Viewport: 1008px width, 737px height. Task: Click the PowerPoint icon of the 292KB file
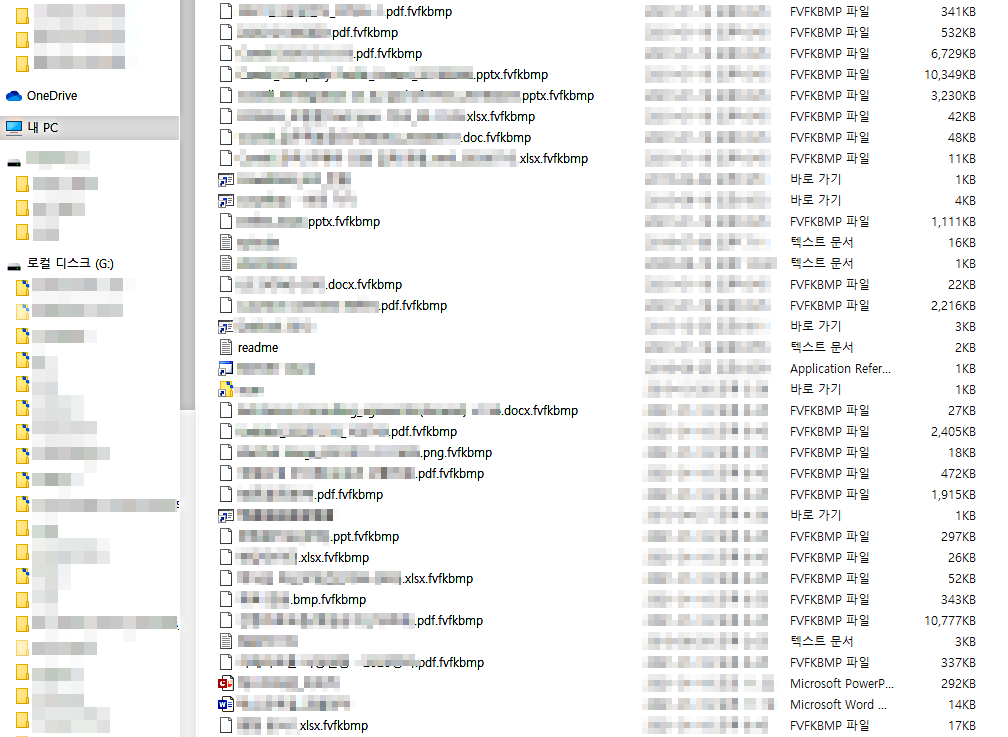pos(226,683)
